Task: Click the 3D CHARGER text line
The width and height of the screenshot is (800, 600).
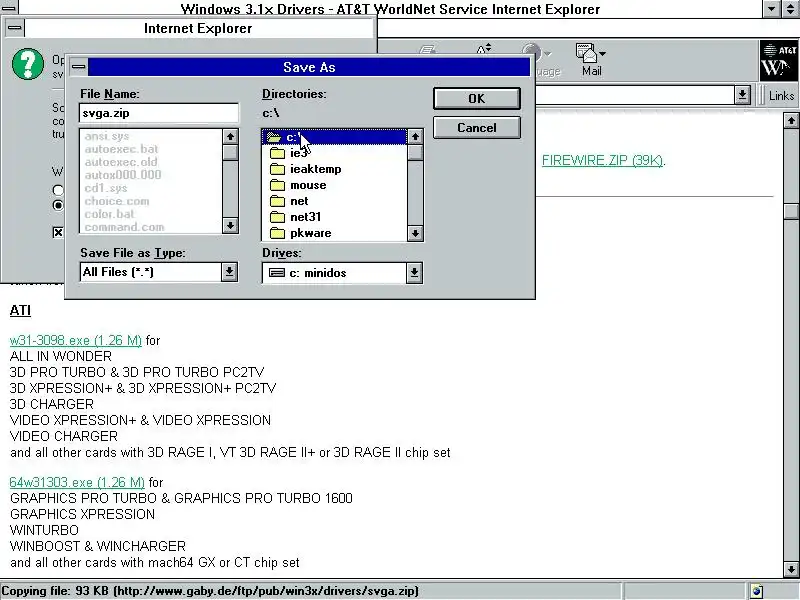Action: point(52,404)
